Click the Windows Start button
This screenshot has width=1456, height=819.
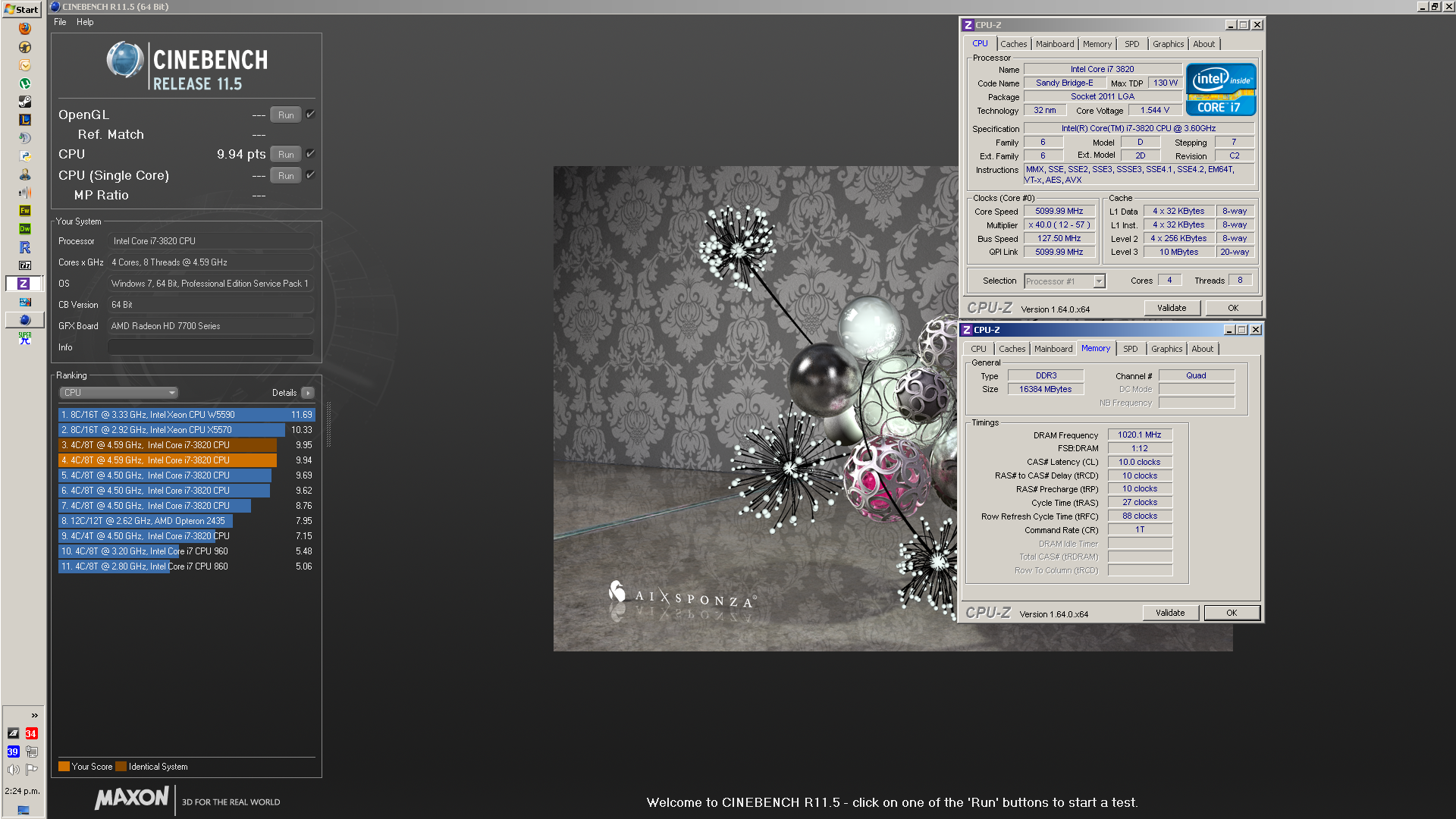[x=21, y=9]
